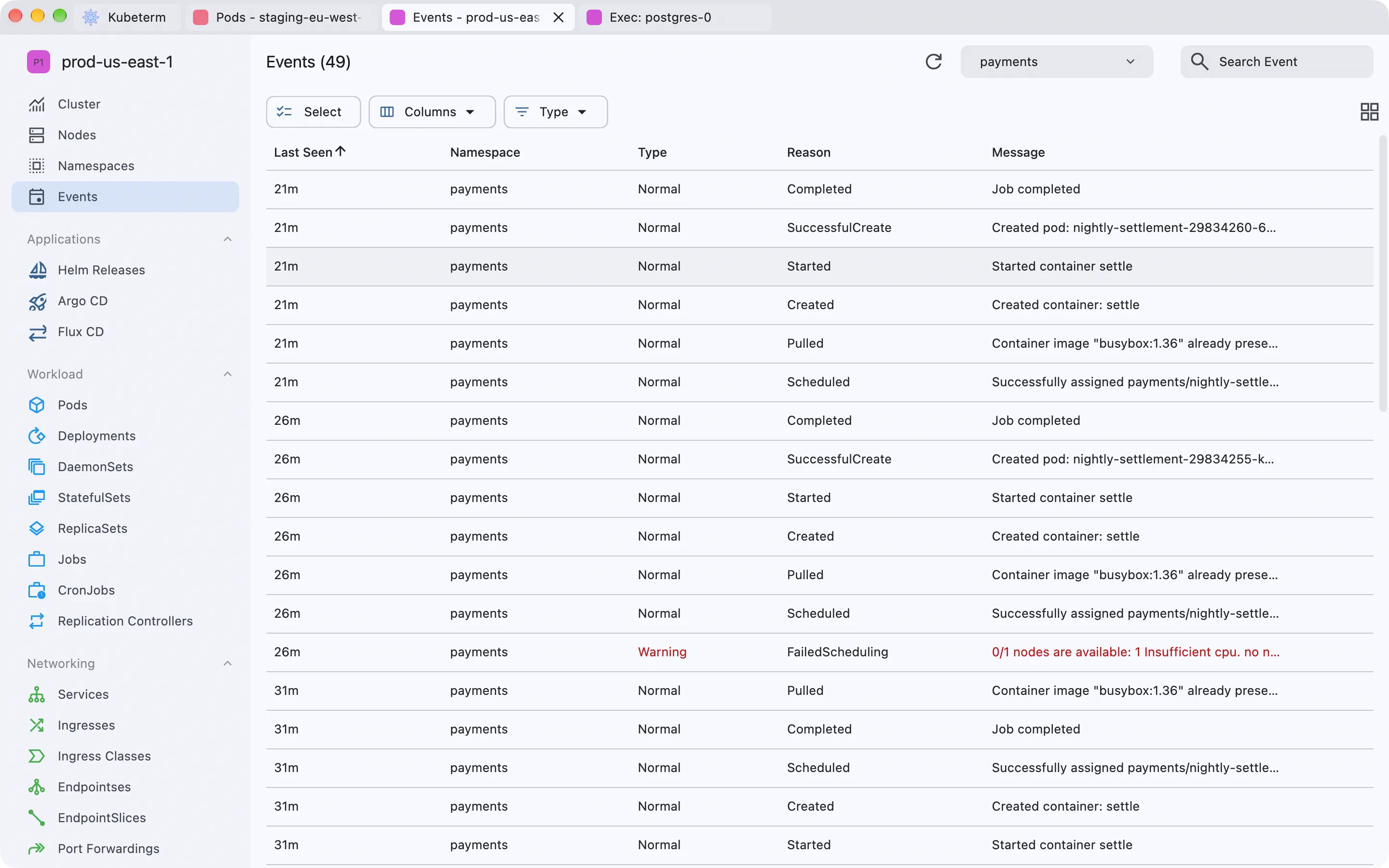Switch to Exec: postgres-0 tab
The height and width of the screenshot is (868, 1389).
pos(675,17)
